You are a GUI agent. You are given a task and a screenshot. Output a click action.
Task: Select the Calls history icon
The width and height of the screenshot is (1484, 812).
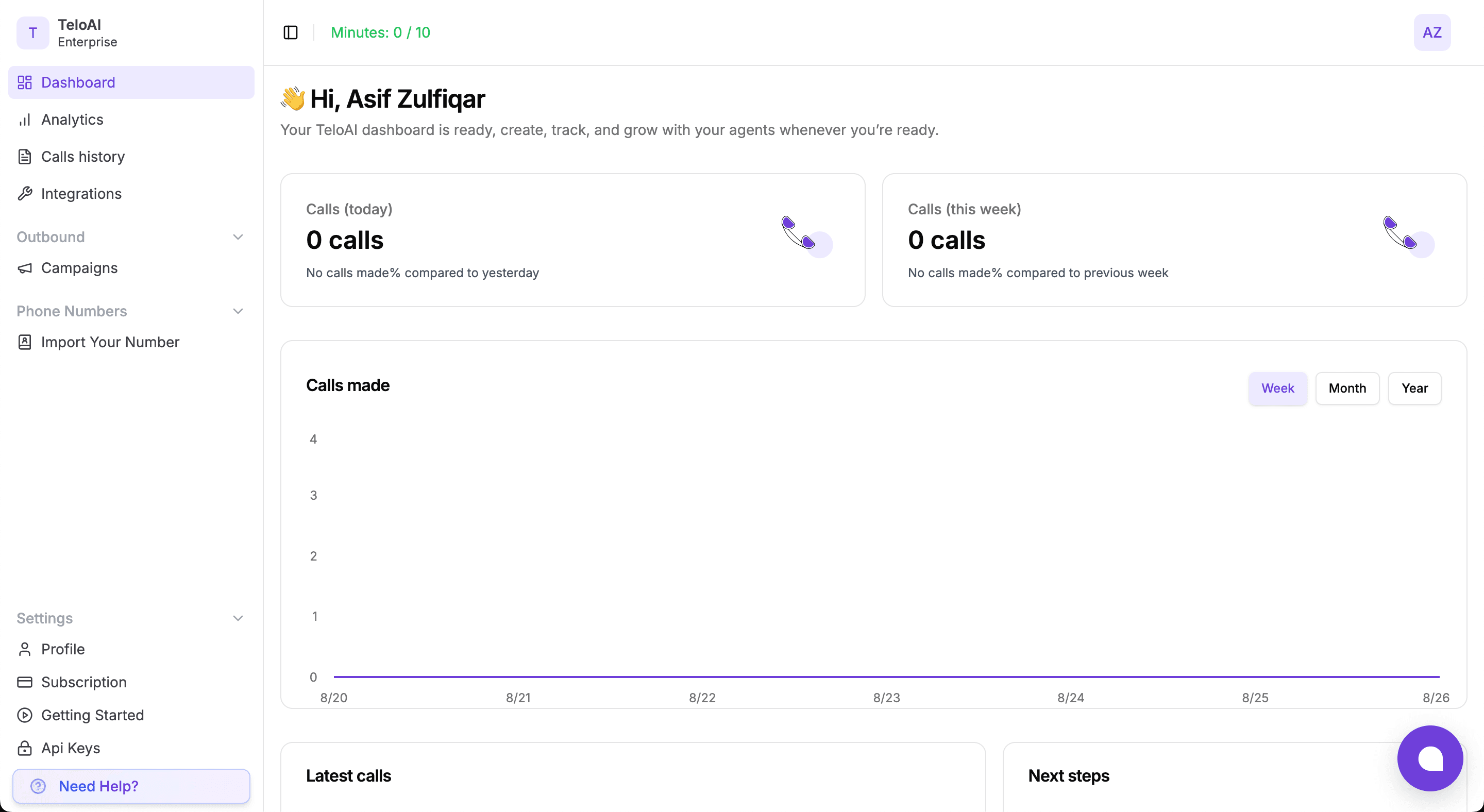25,156
